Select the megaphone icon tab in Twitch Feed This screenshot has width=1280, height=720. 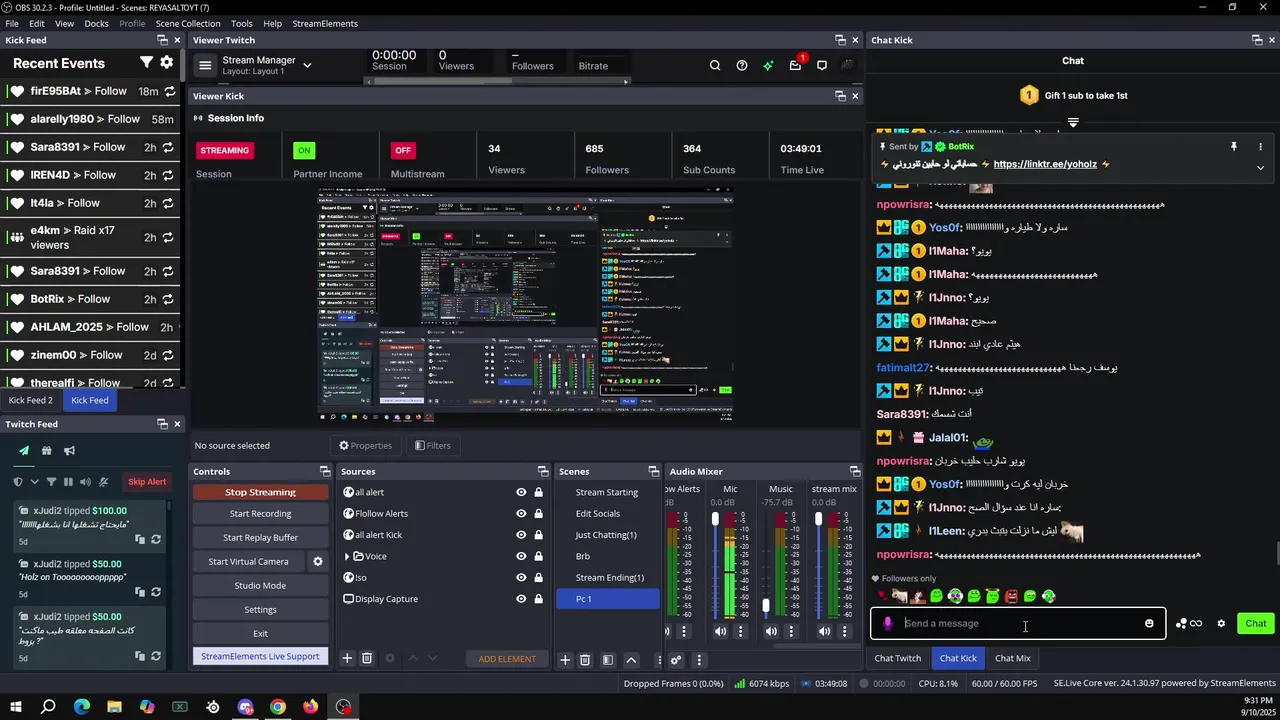click(69, 451)
